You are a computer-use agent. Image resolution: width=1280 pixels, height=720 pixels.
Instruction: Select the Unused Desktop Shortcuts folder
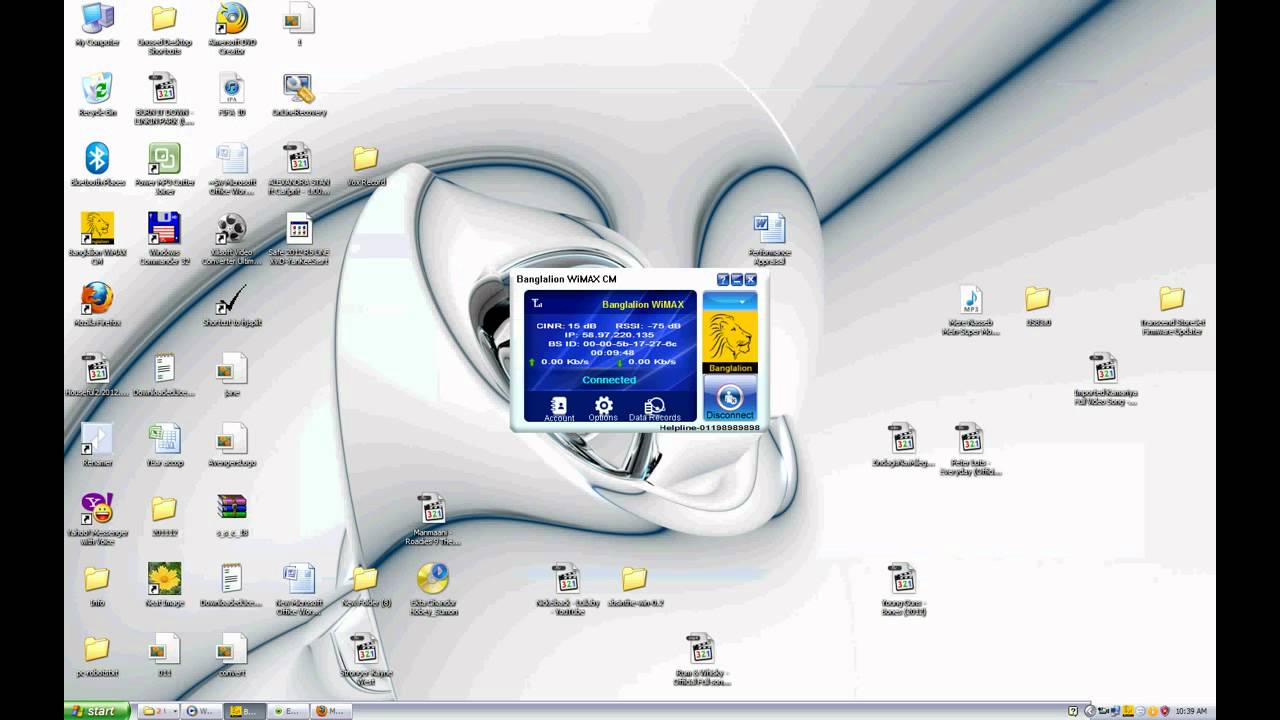(164, 28)
